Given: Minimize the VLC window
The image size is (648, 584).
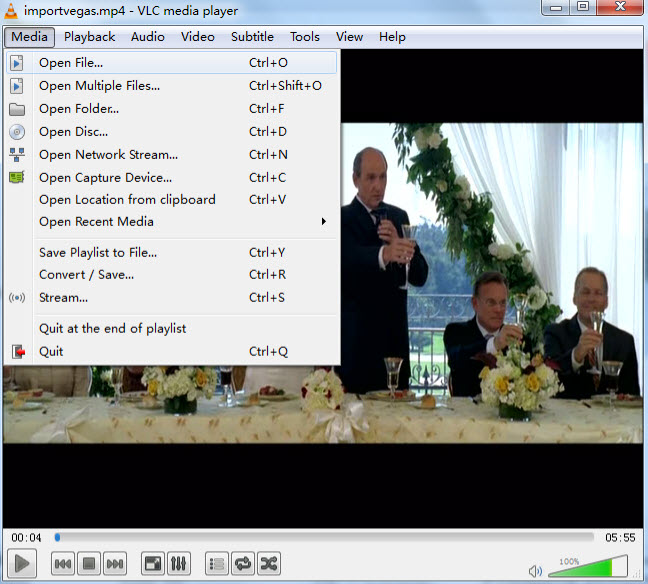Looking at the screenshot, I should (x=556, y=7).
